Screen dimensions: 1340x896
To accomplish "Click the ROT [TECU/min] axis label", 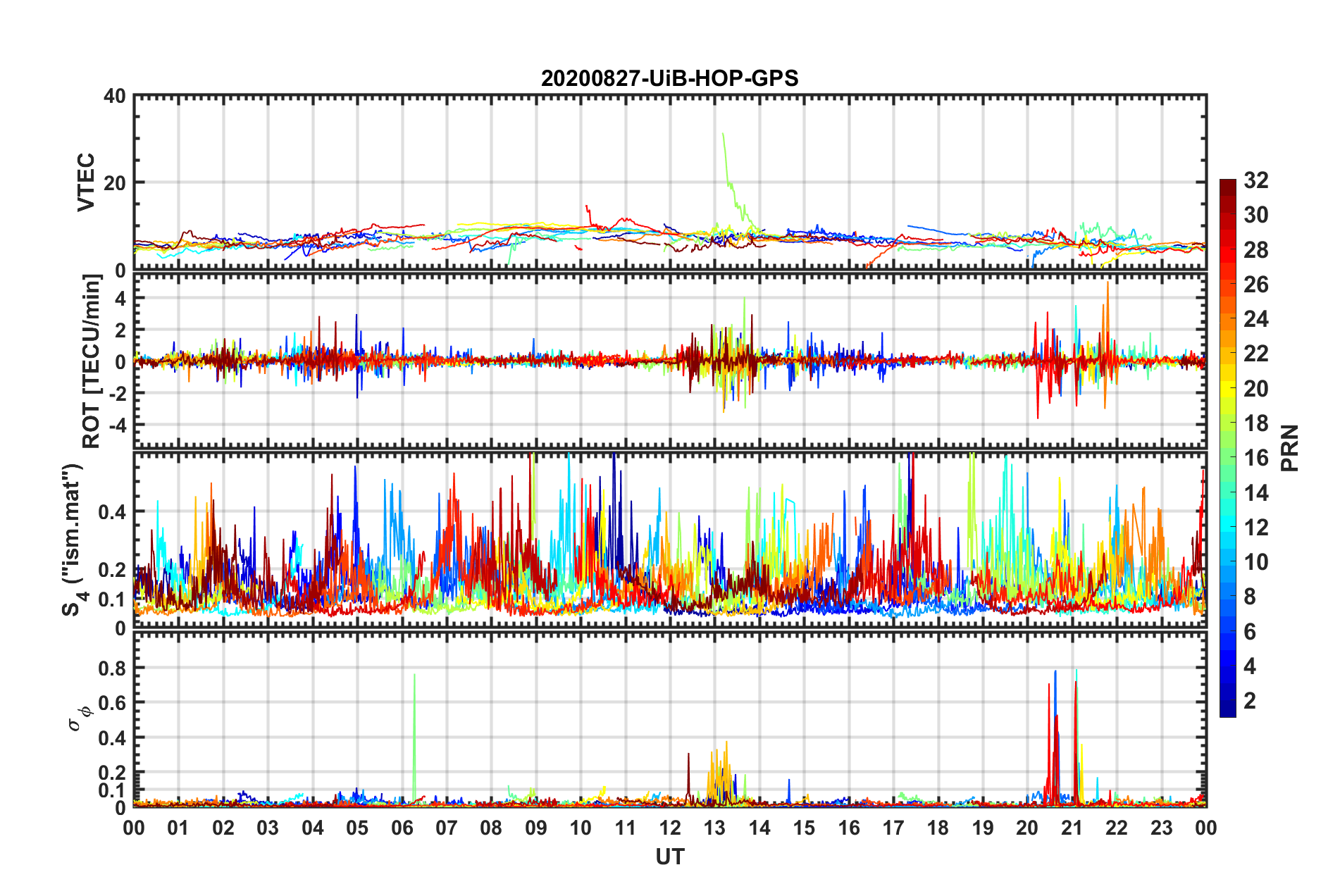I will tap(91, 361).
